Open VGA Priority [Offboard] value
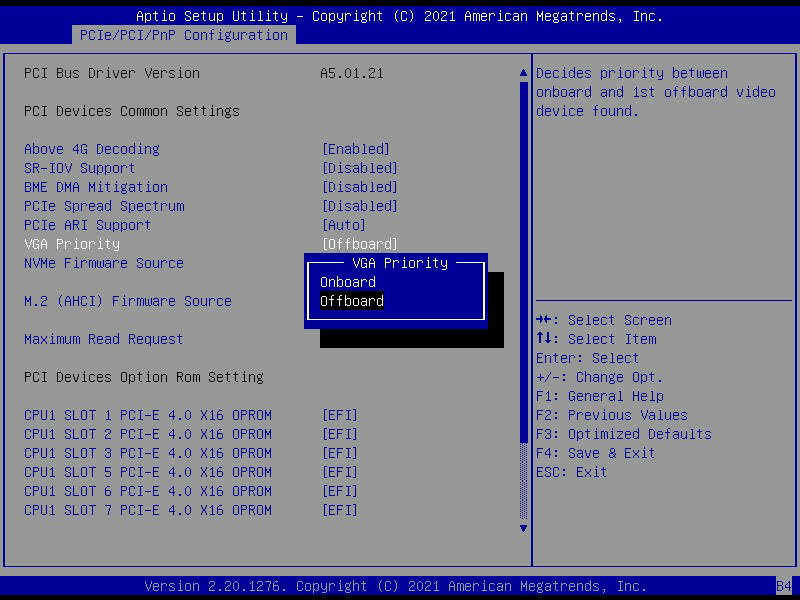 (x=360, y=244)
